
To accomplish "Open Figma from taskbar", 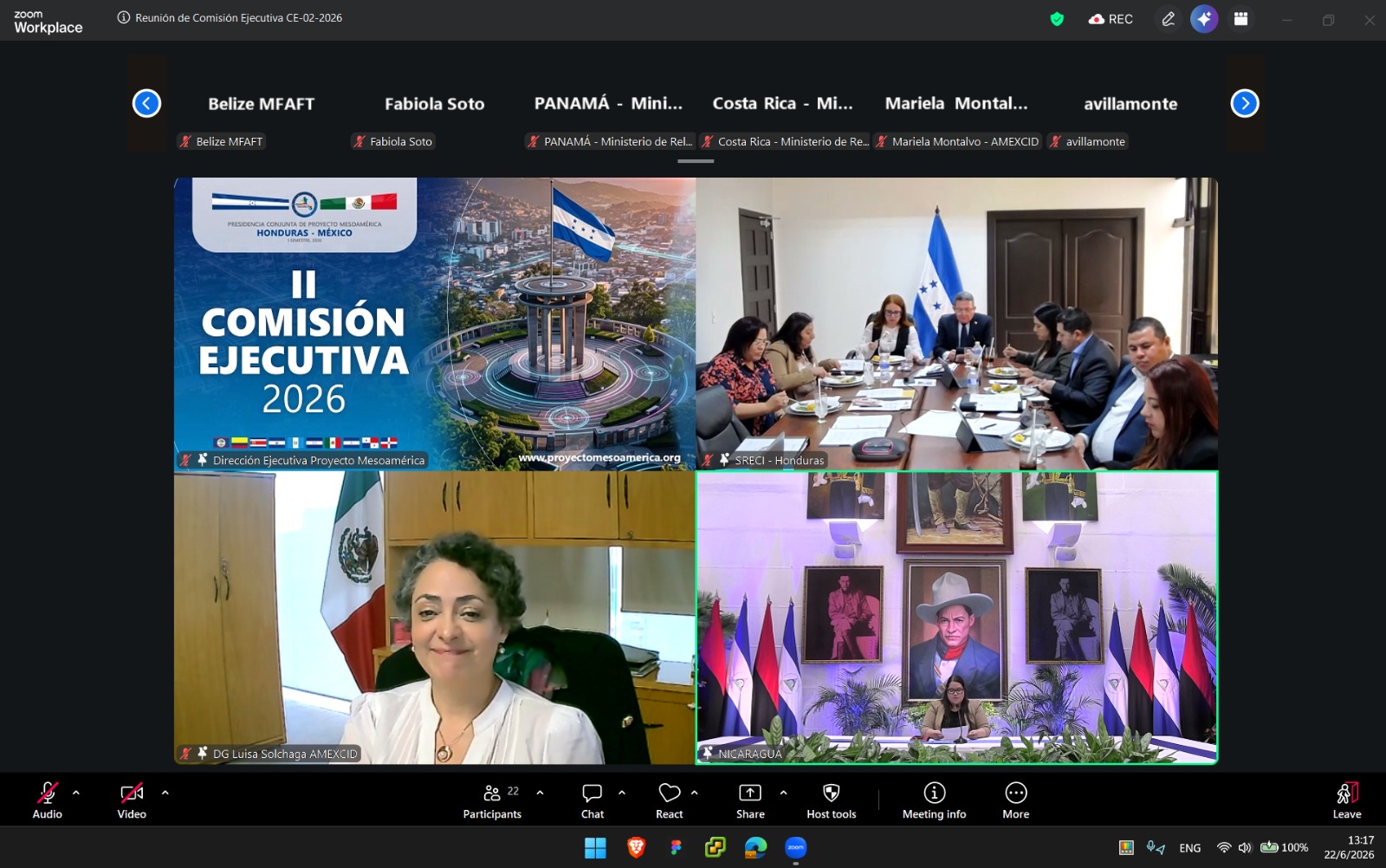I will click(x=676, y=848).
